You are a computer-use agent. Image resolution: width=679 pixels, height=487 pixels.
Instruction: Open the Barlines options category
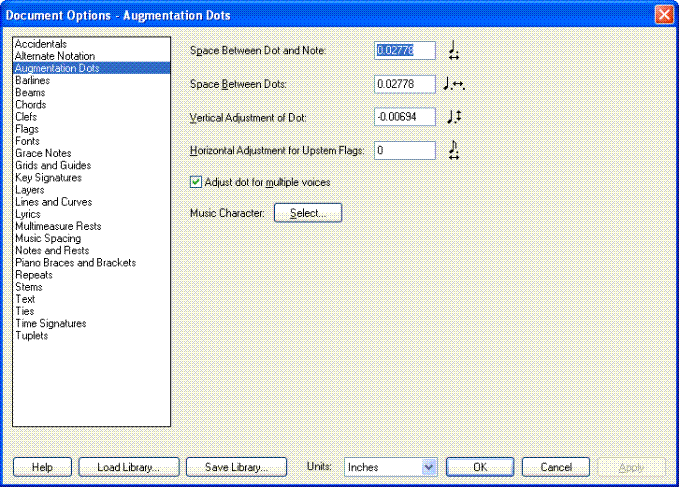(x=33, y=80)
